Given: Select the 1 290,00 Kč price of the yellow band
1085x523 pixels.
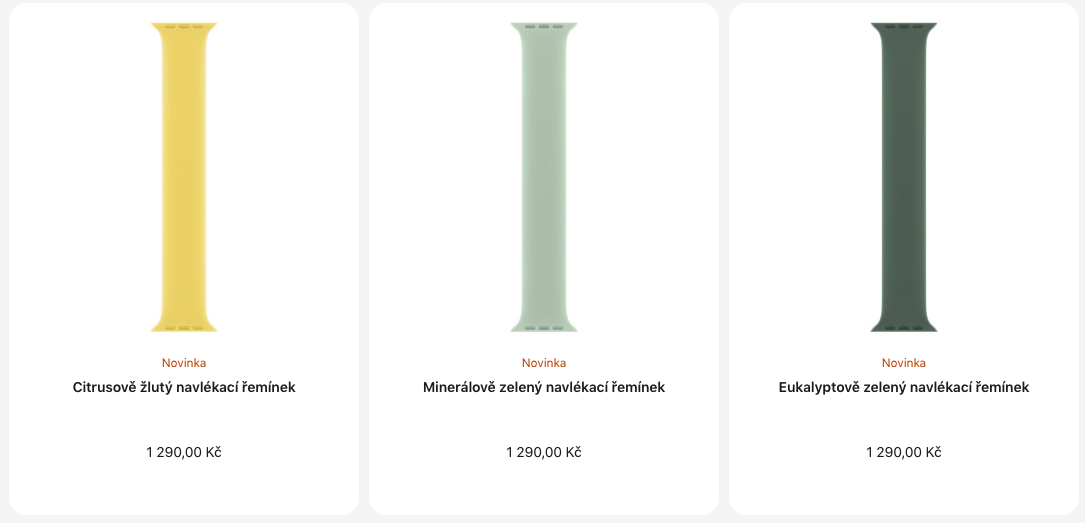Looking at the screenshot, I should [184, 452].
